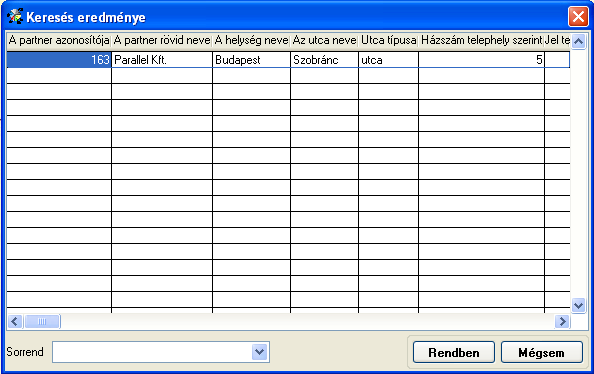The height and width of the screenshot is (374, 594).
Task: Click the vertical scrollbar up arrow
Action: (x=578, y=41)
